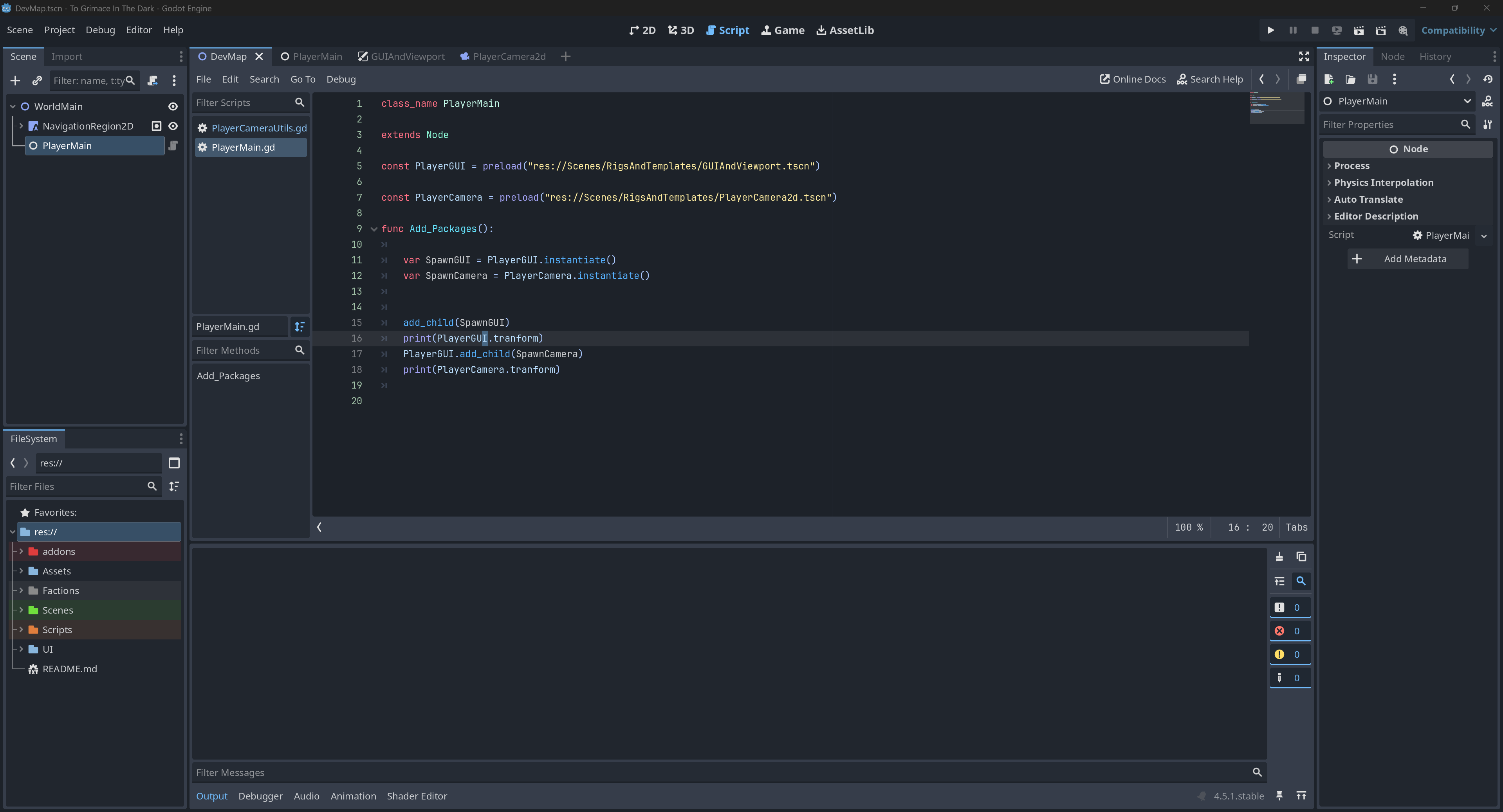Toggle distraction-free mode expand icon
The image size is (1503, 812).
coord(1303,57)
